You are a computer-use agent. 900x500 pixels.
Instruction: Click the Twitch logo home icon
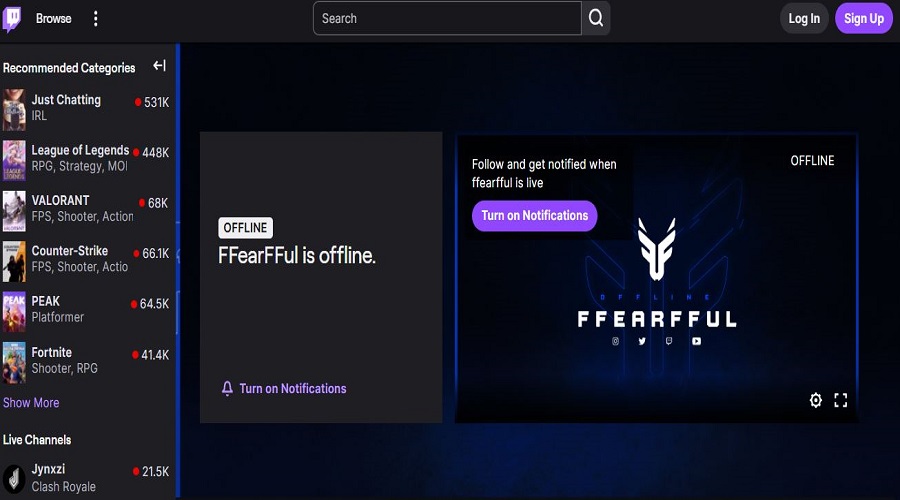click(11, 19)
